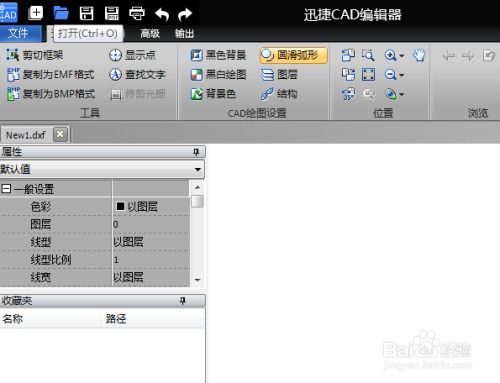Click the greyed-out zoom icon in 位置

[368, 94]
